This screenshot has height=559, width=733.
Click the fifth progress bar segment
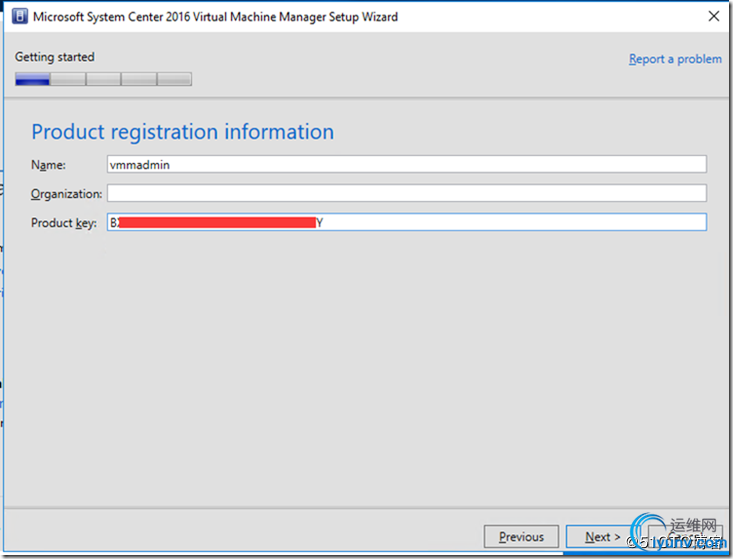(x=174, y=80)
